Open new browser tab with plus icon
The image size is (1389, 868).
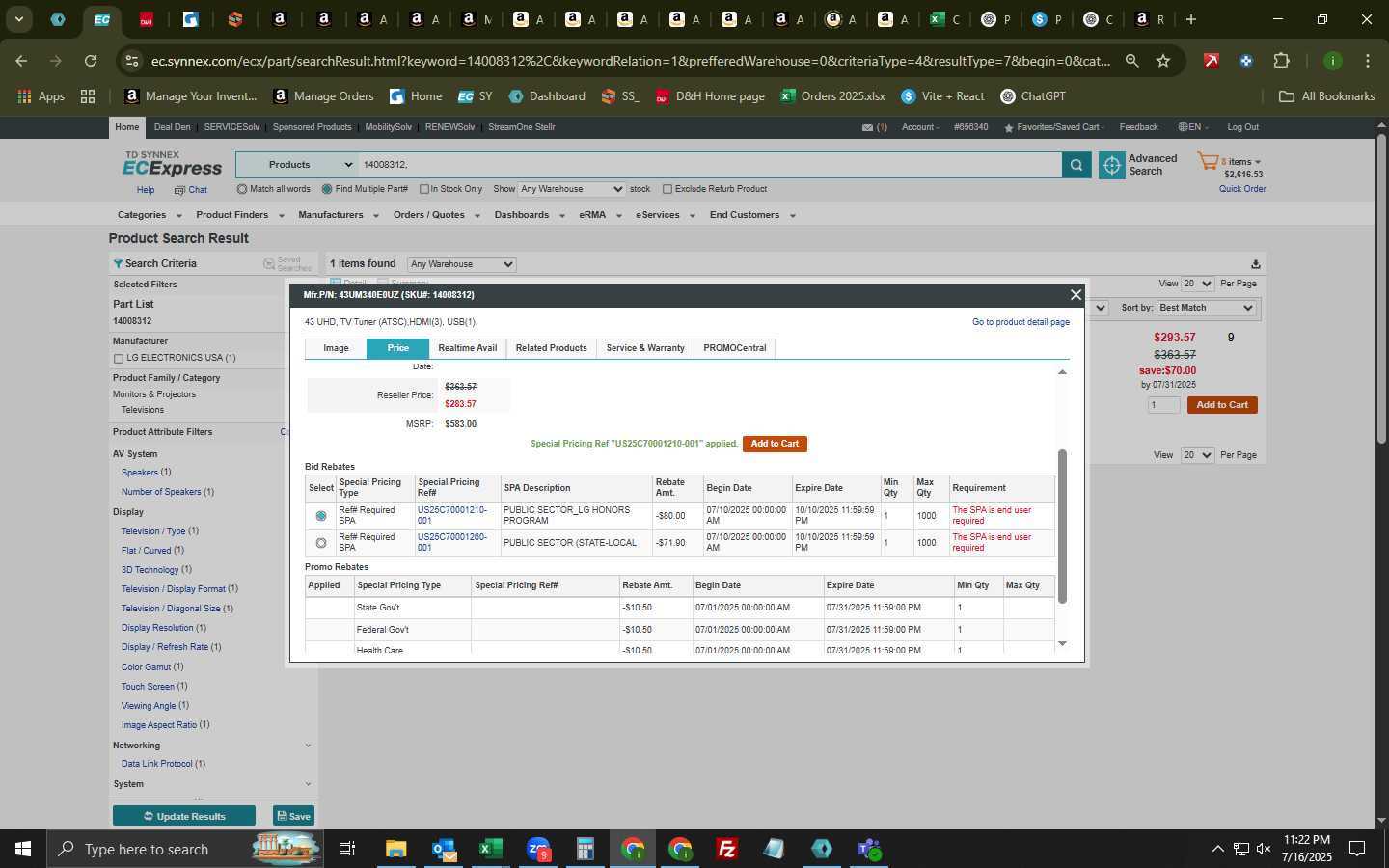coord(1191,19)
